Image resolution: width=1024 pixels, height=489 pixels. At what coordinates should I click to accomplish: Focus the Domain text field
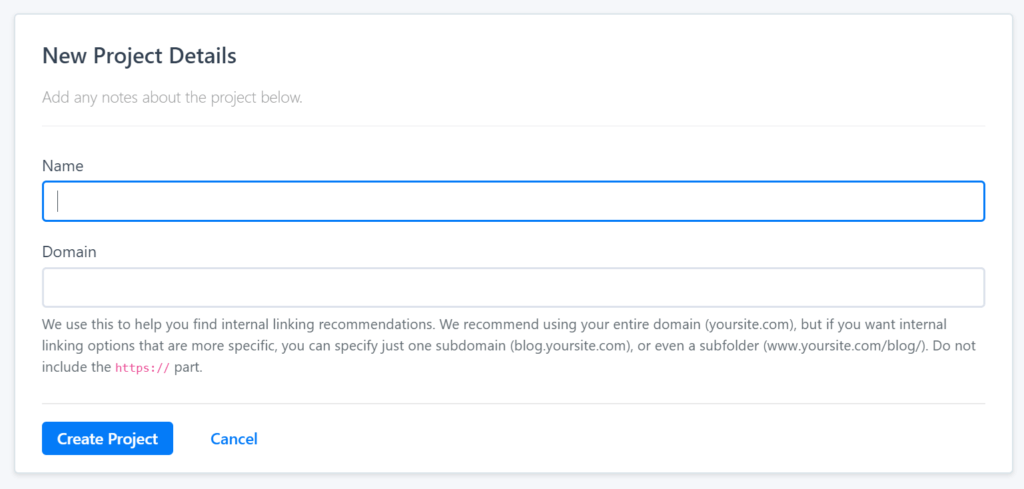point(513,288)
